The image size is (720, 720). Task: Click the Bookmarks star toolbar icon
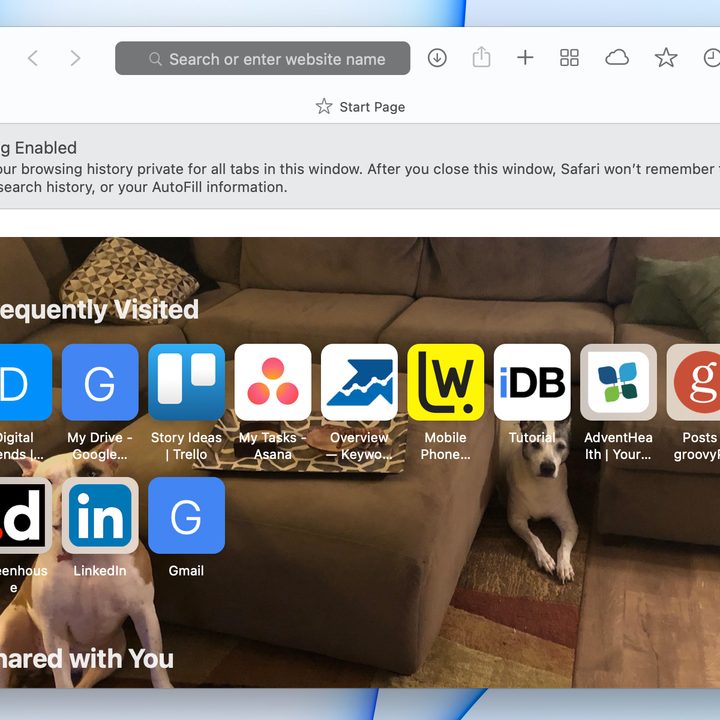666,58
